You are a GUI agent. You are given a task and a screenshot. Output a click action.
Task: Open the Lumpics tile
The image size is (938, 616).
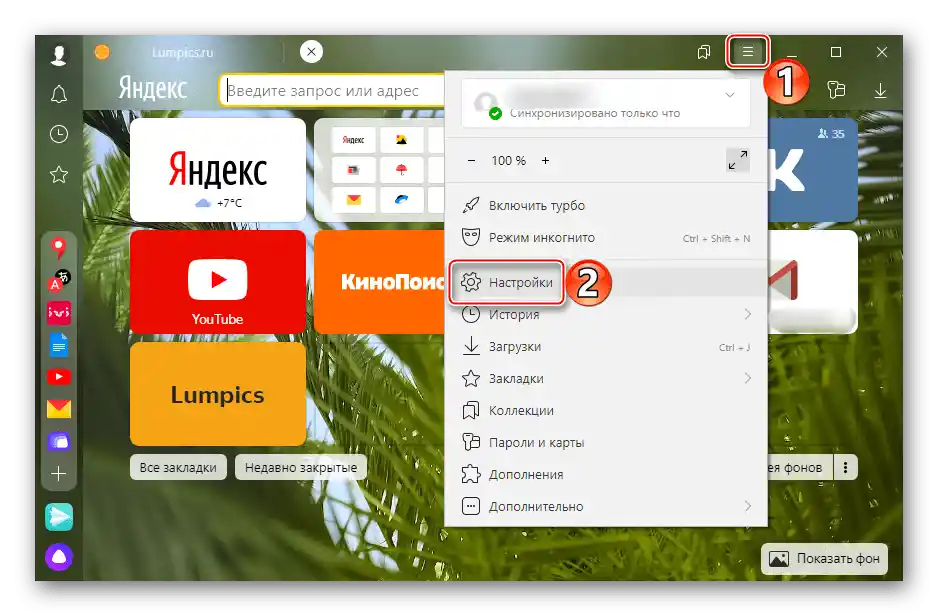[x=218, y=394]
